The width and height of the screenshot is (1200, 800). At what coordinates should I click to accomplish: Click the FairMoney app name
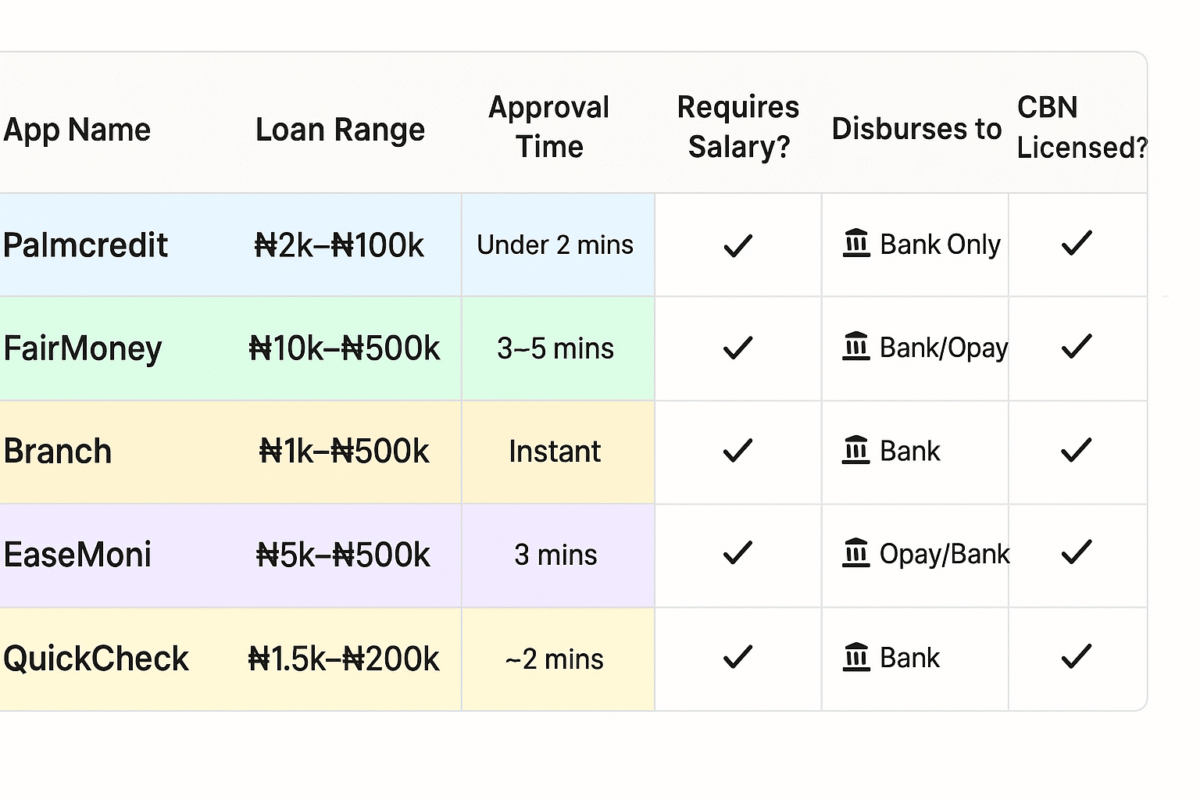(83, 349)
